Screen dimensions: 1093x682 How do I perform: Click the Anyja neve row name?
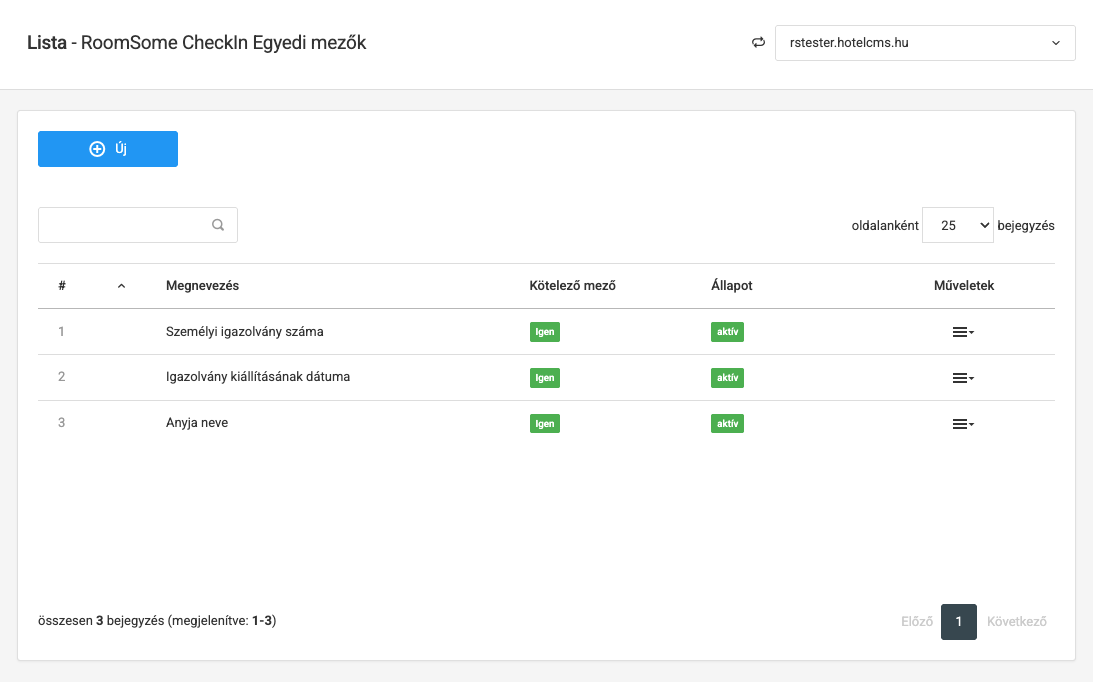197,423
